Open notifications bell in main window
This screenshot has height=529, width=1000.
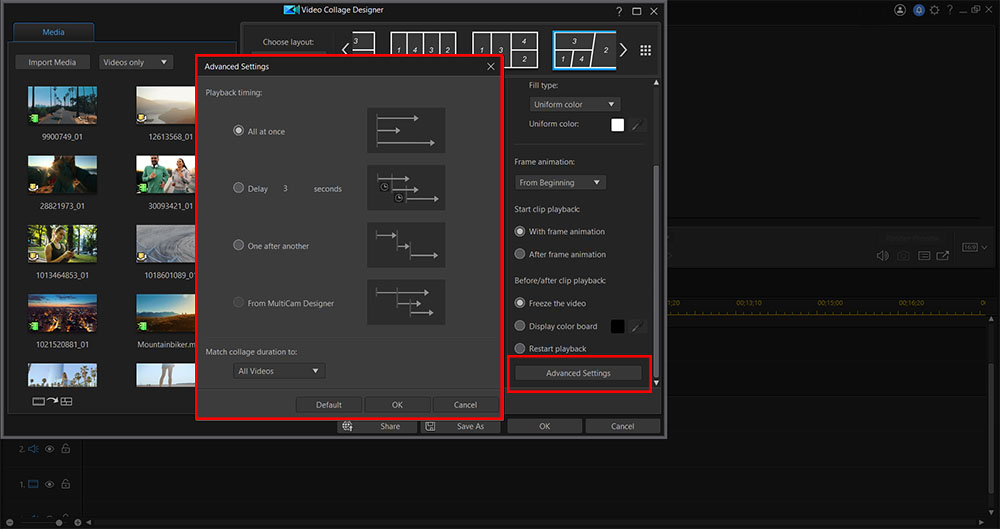[918, 10]
